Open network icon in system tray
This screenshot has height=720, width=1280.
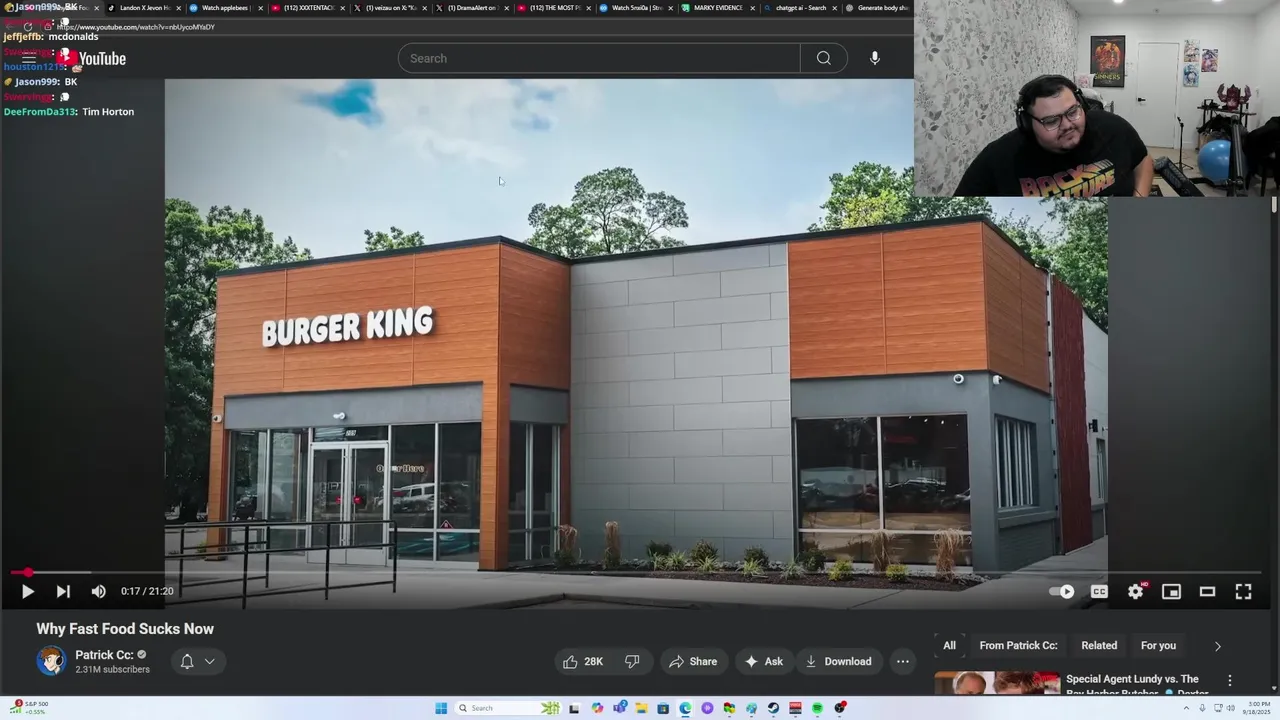(1218, 708)
